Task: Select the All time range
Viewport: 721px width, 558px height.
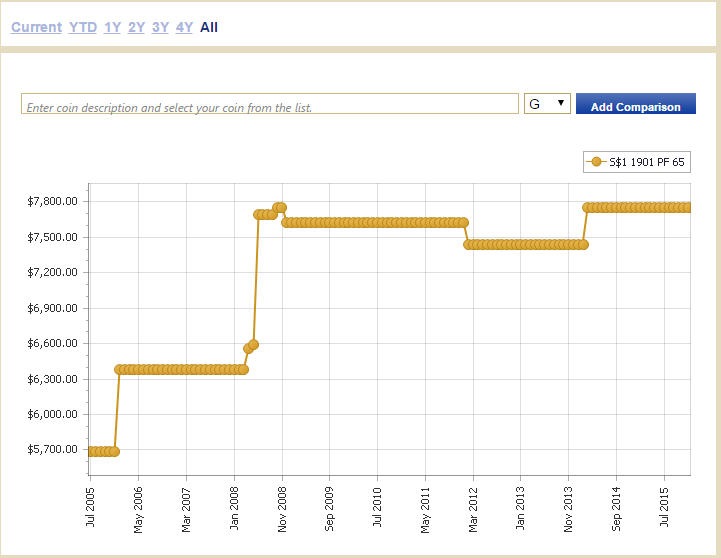Action: [208, 27]
